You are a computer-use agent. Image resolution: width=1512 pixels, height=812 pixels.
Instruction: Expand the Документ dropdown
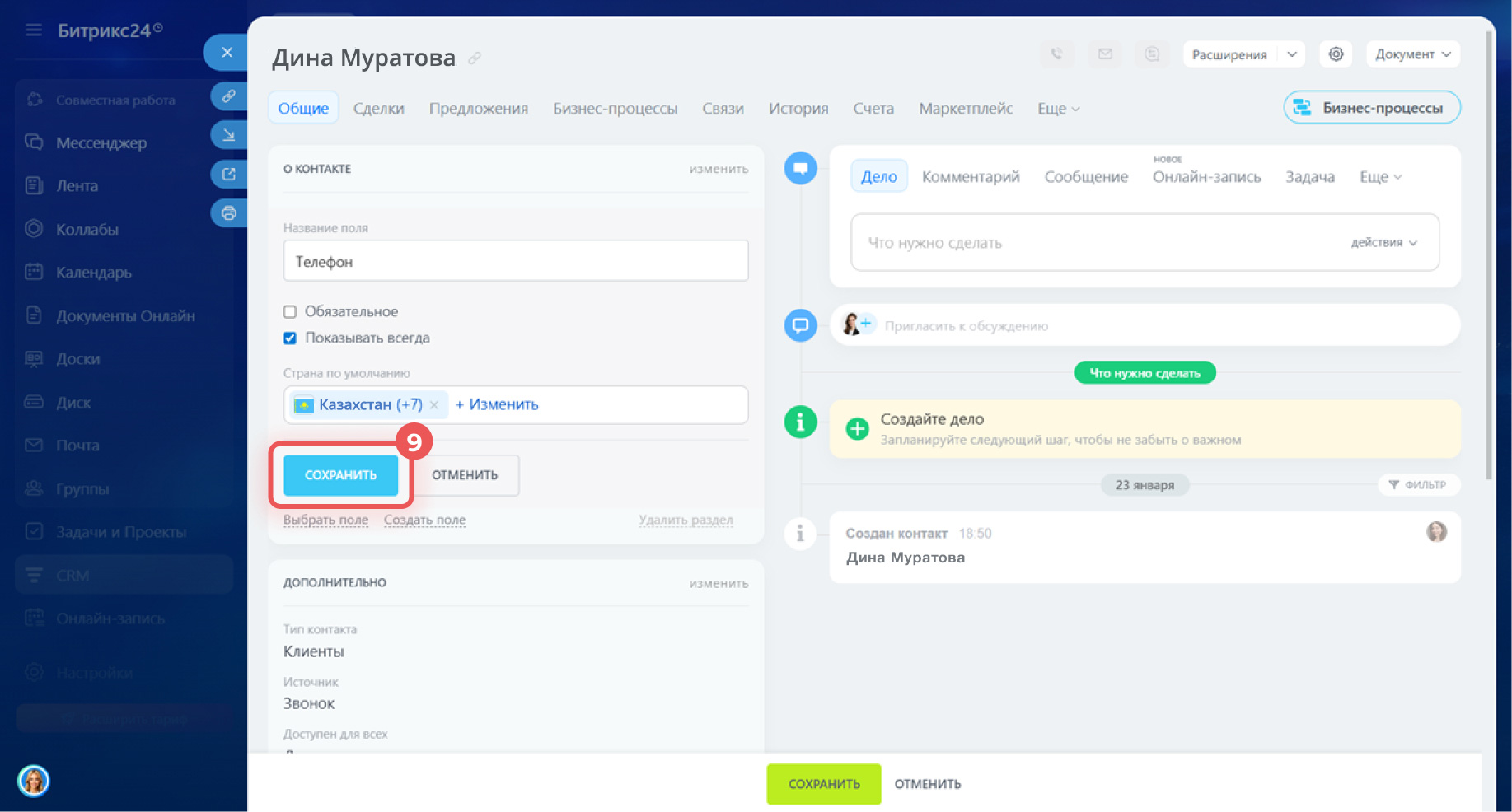(1412, 54)
